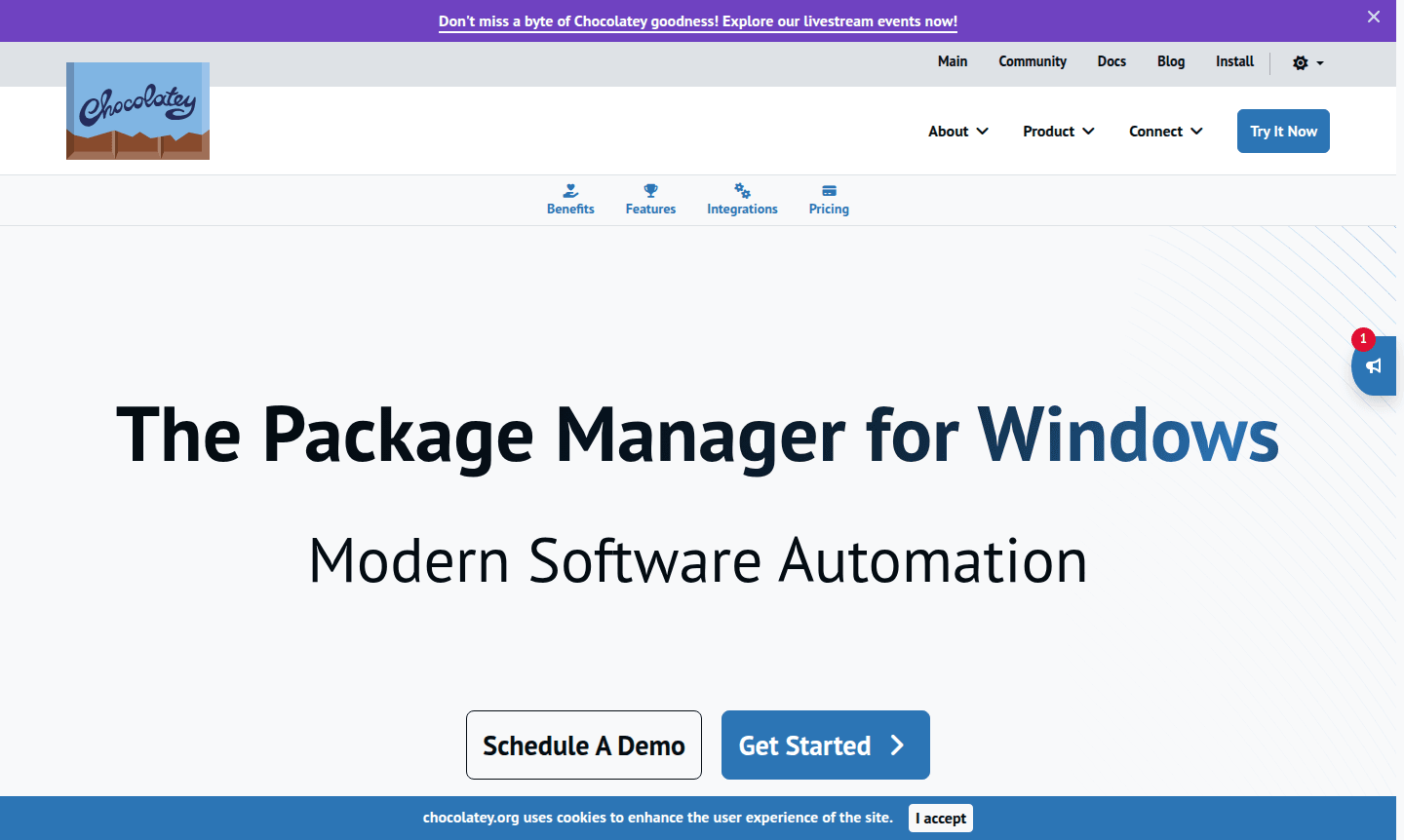This screenshot has width=1404, height=840.
Task: Expand the Product dropdown
Action: click(1058, 131)
